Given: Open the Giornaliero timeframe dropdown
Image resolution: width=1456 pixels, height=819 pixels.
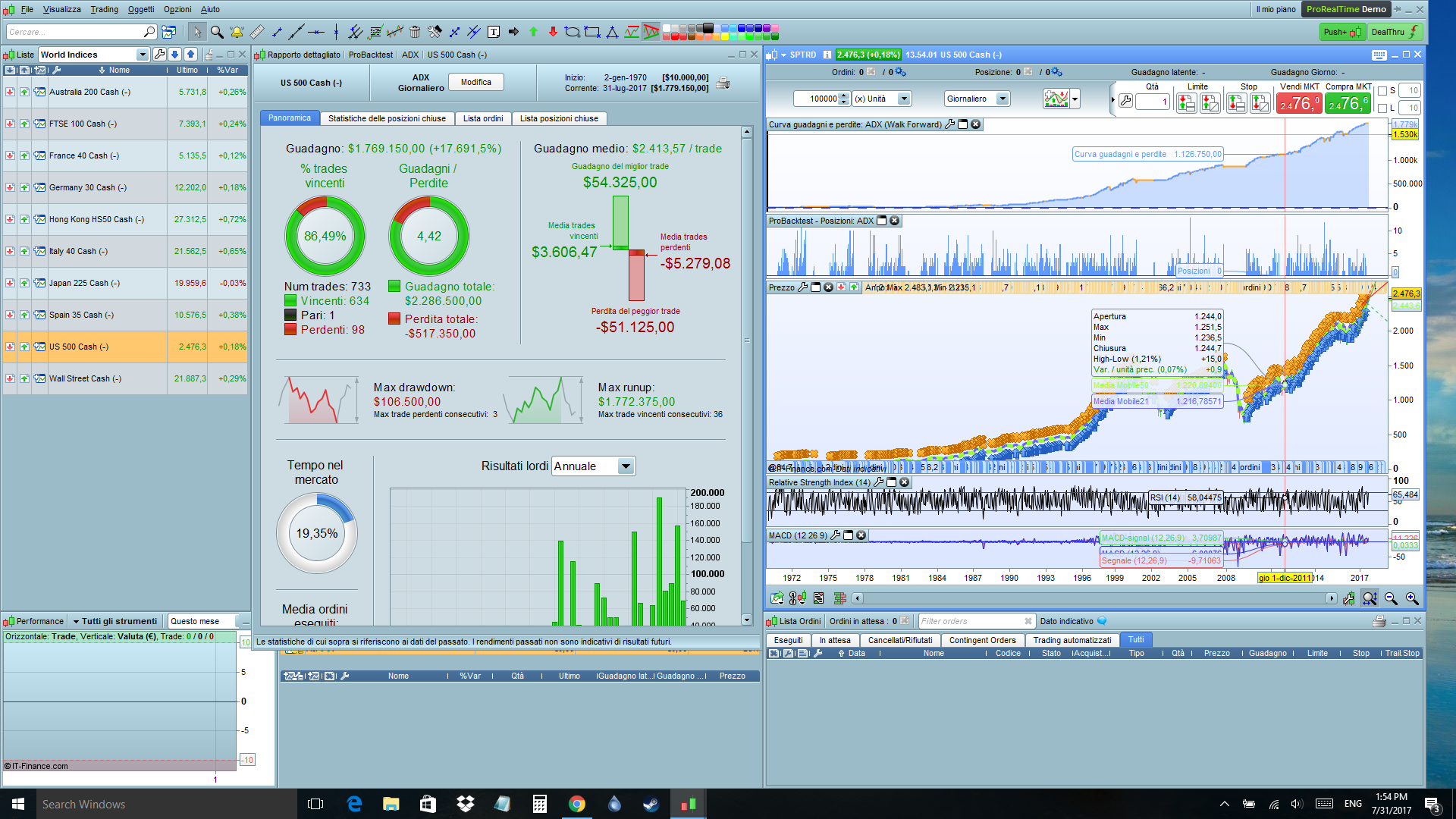Looking at the screenshot, I should click(x=1003, y=99).
